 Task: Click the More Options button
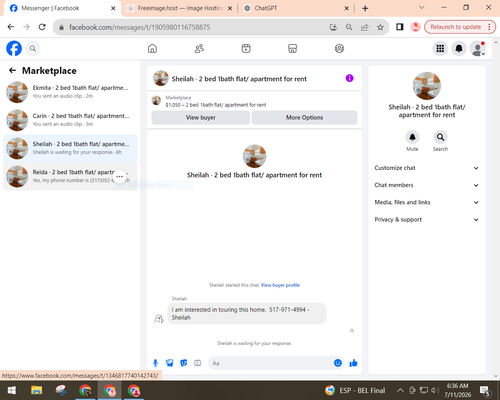pos(304,117)
